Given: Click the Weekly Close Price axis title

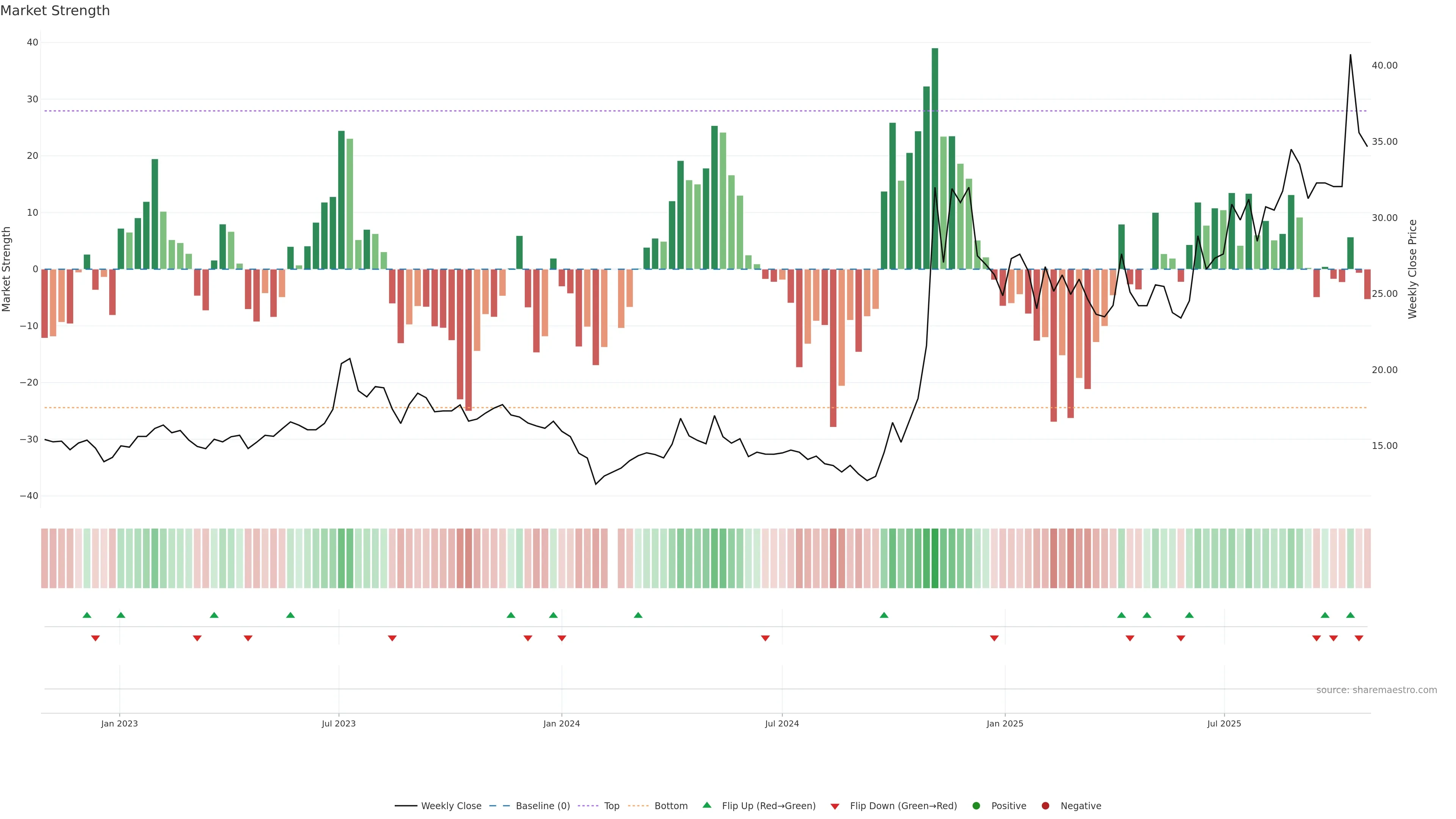Looking at the screenshot, I should coord(1412,269).
